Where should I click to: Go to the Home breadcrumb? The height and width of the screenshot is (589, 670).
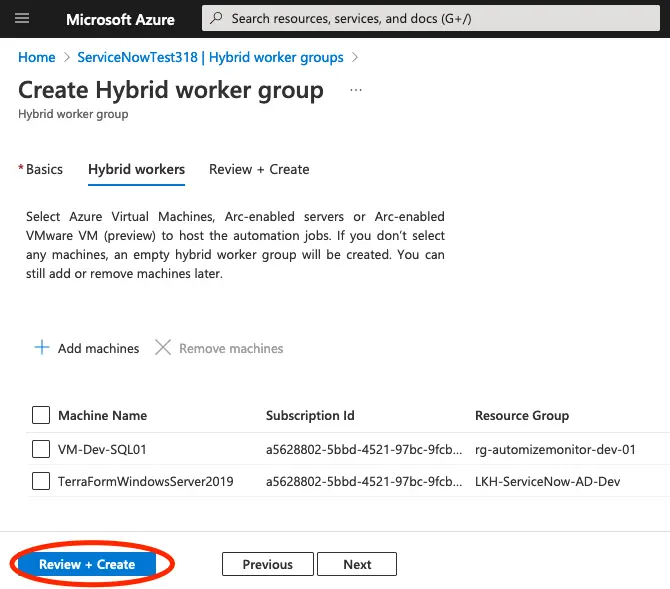click(x=37, y=57)
